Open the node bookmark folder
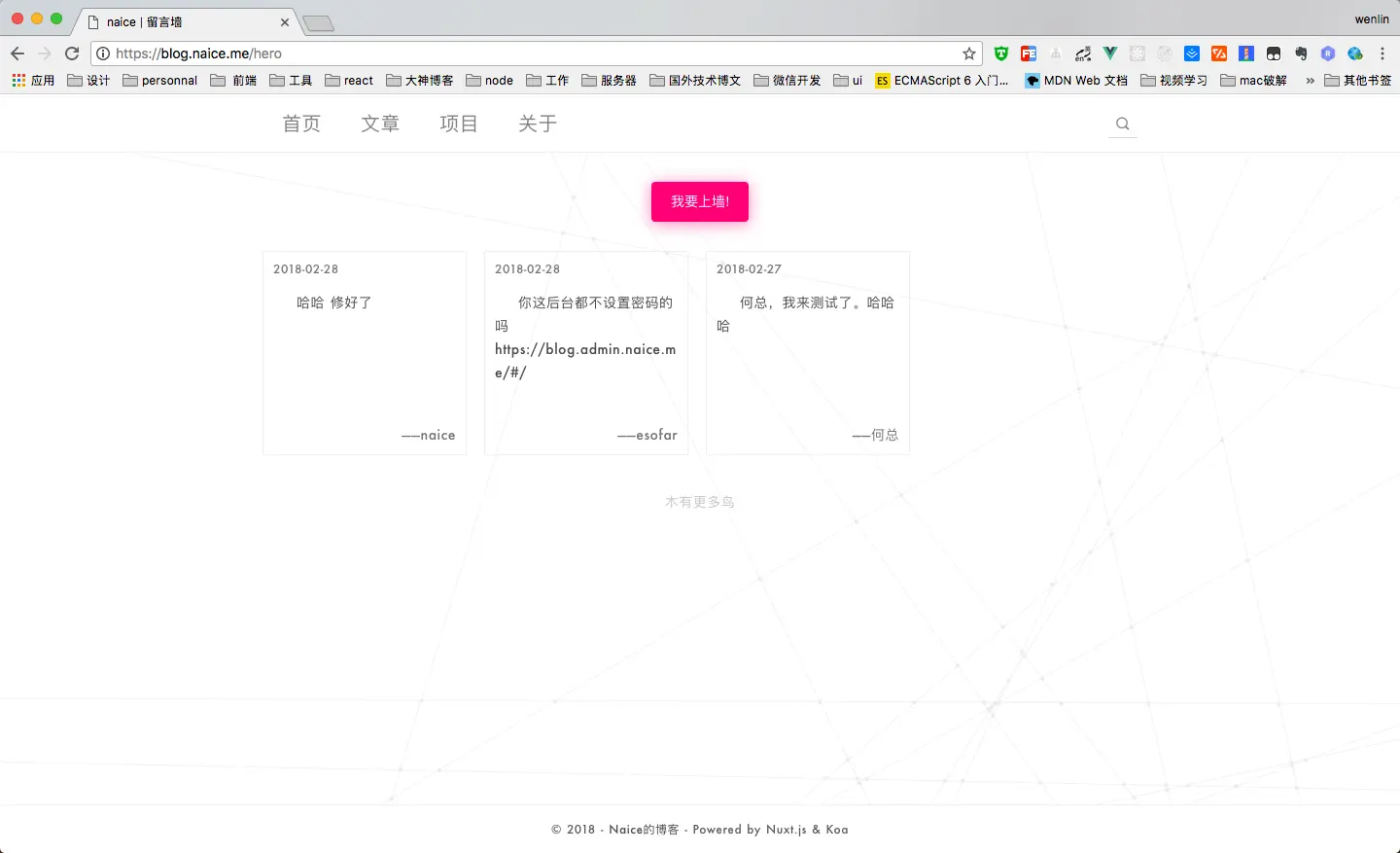 pos(490,81)
